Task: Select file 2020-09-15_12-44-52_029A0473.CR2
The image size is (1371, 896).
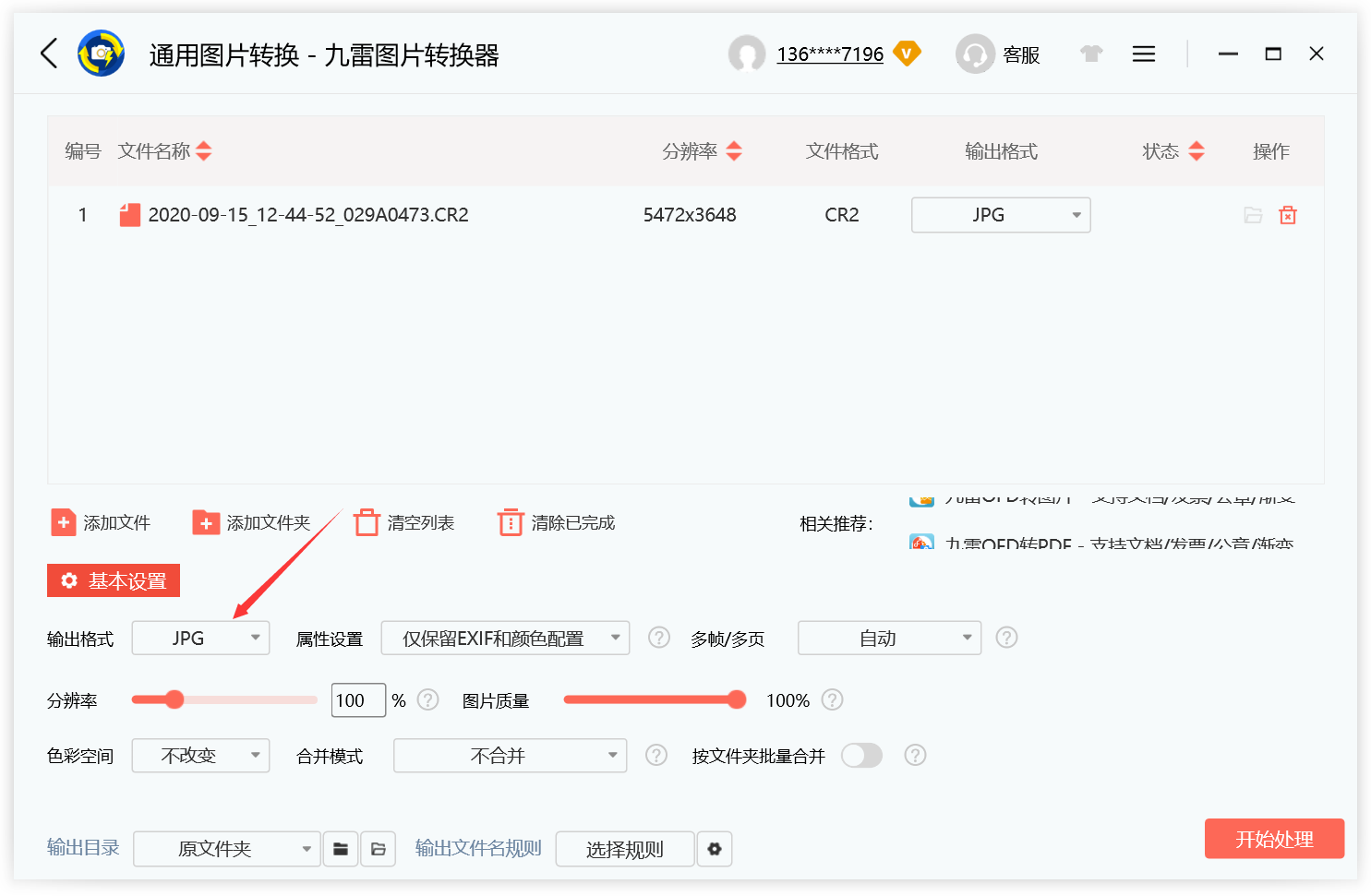Action: pos(308,215)
